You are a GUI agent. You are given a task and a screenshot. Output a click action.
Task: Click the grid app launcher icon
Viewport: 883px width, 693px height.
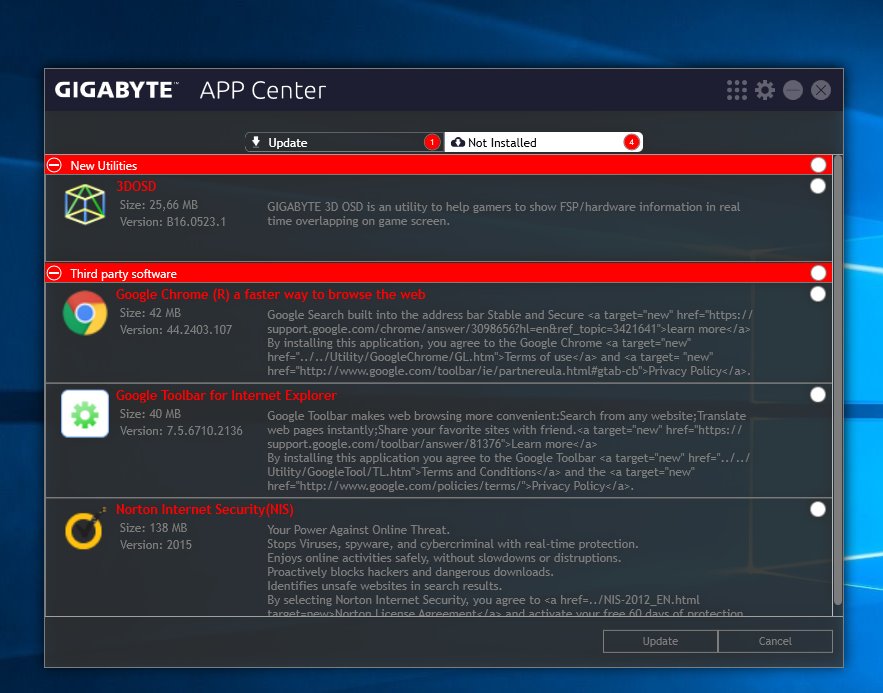[736, 89]
